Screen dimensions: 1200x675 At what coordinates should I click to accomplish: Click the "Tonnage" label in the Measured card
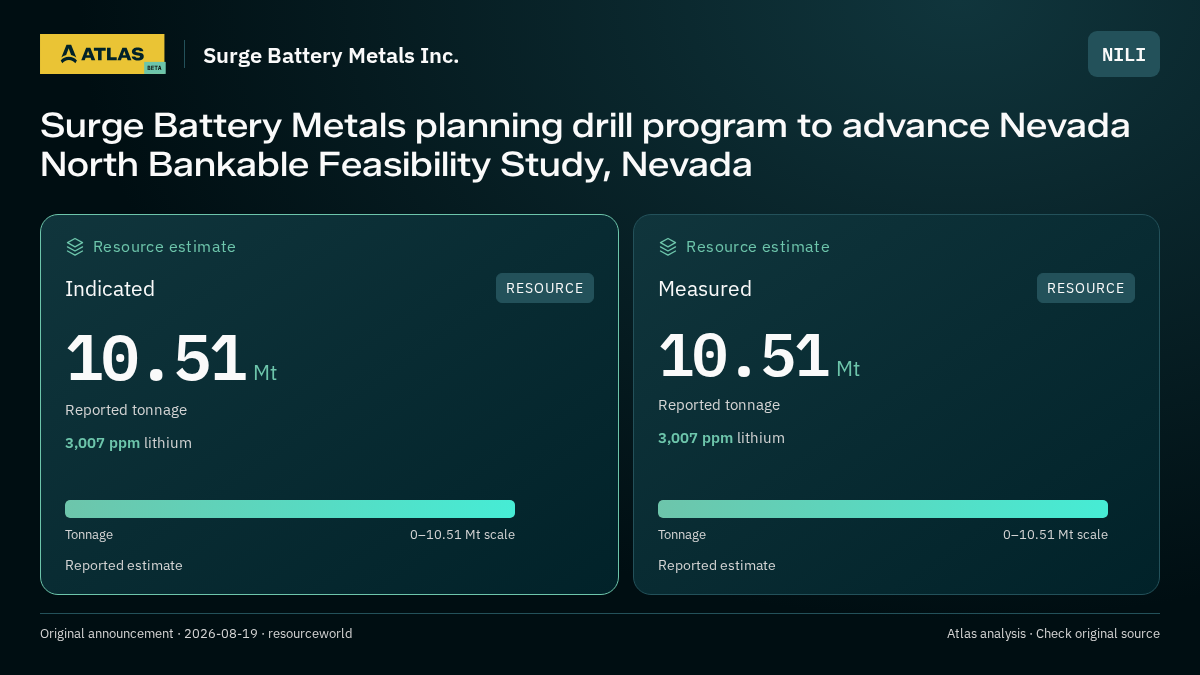[682, 535]
